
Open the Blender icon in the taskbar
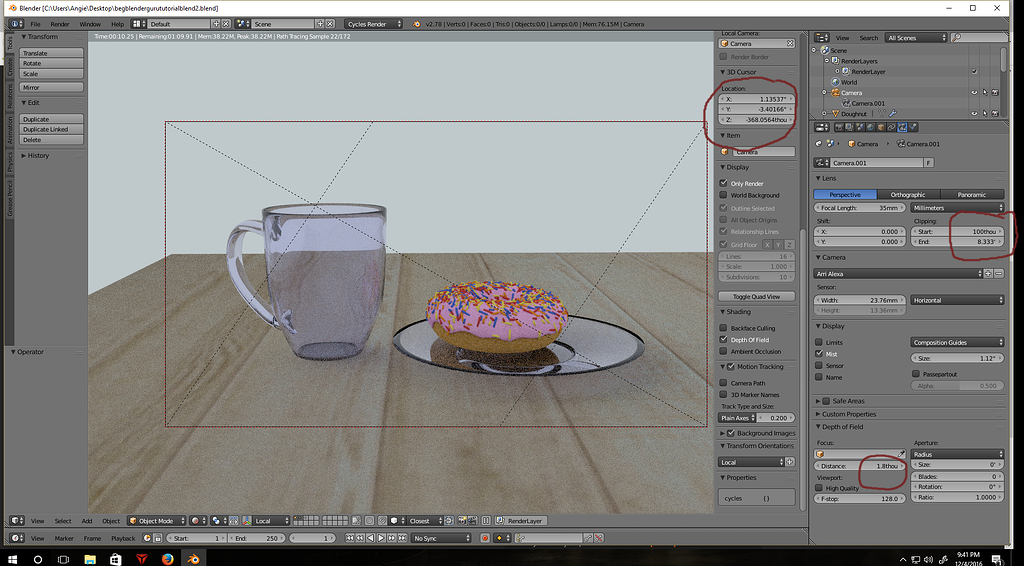click(193, 559)
